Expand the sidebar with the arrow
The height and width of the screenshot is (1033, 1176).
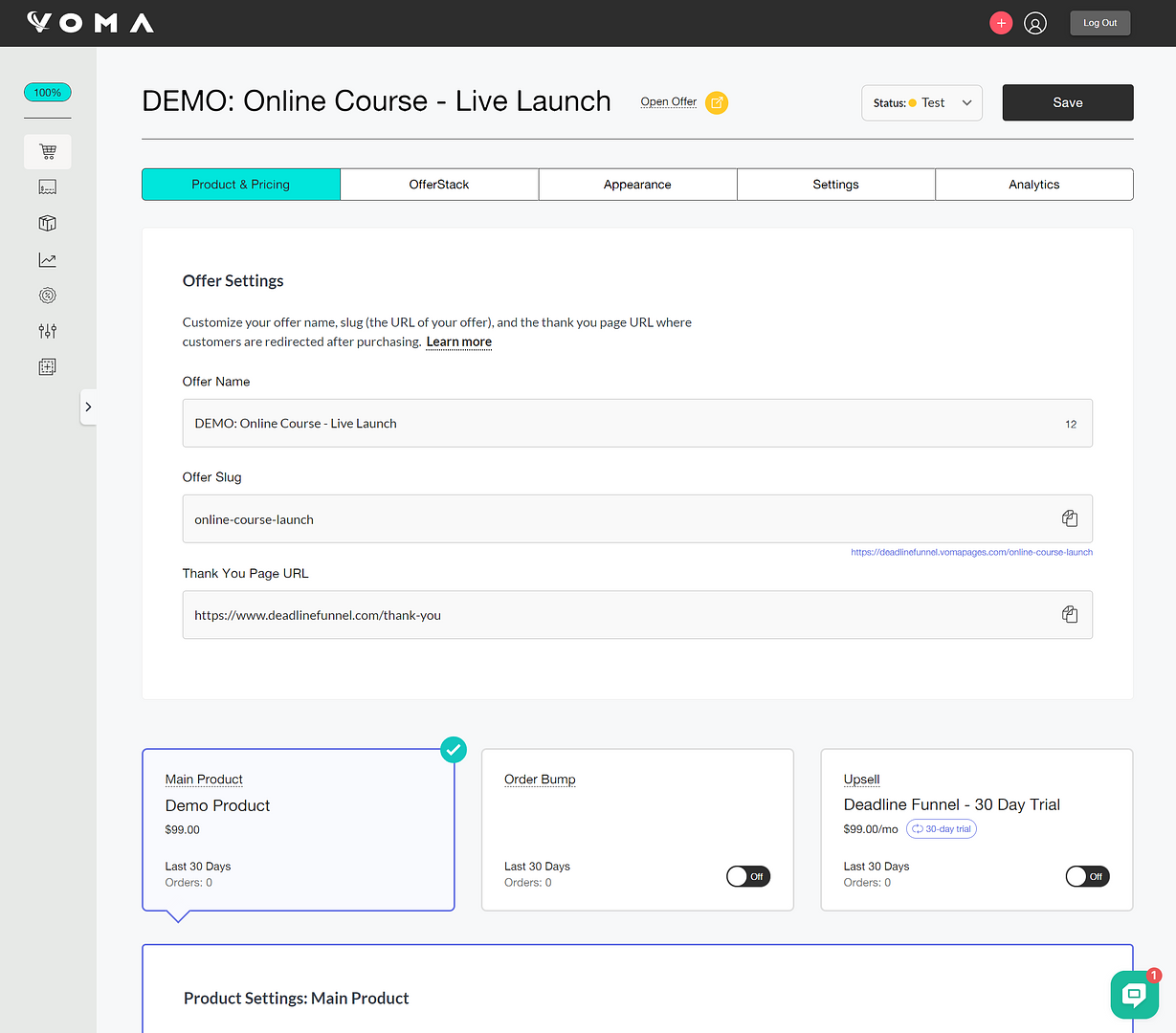point(88,407)
